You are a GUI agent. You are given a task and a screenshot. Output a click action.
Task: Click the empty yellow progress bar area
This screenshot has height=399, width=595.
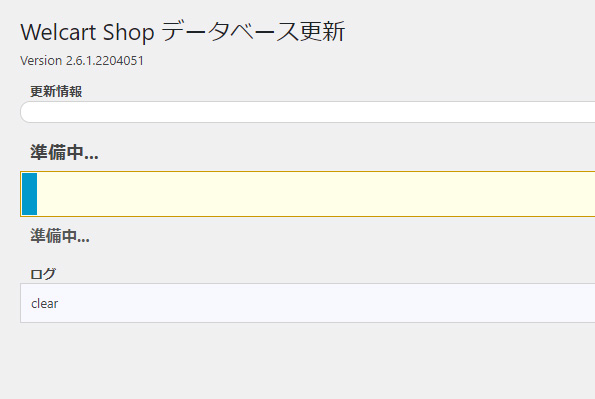tap(316, 194)
